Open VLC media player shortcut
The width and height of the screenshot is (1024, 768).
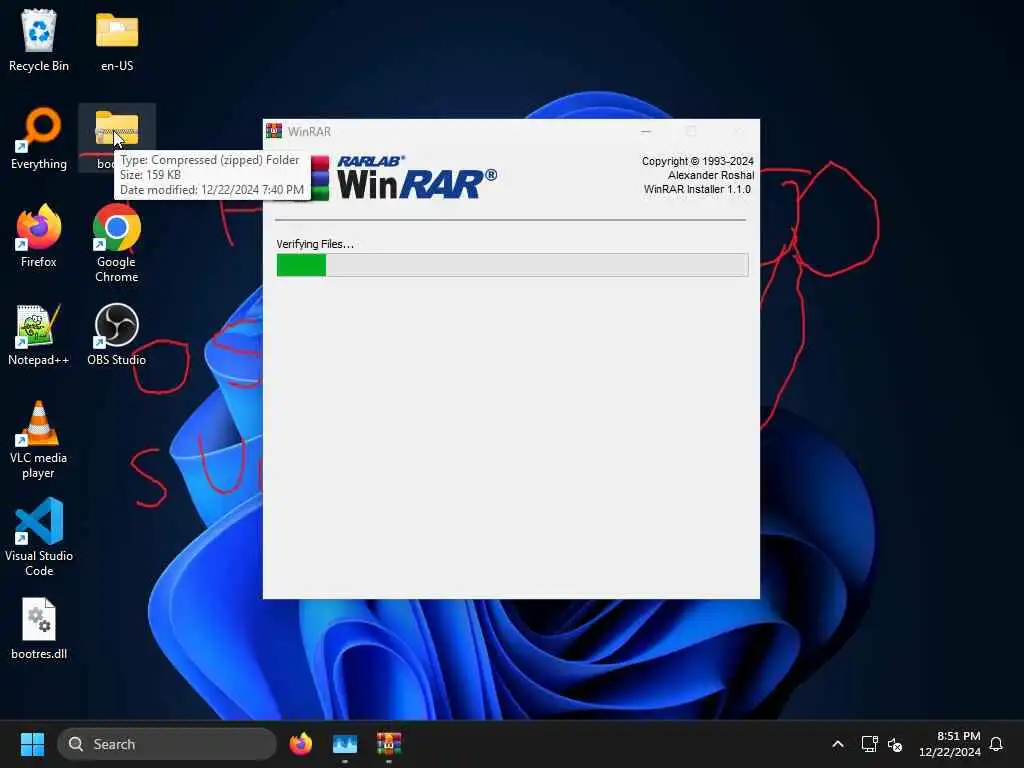tap(39, 439)
